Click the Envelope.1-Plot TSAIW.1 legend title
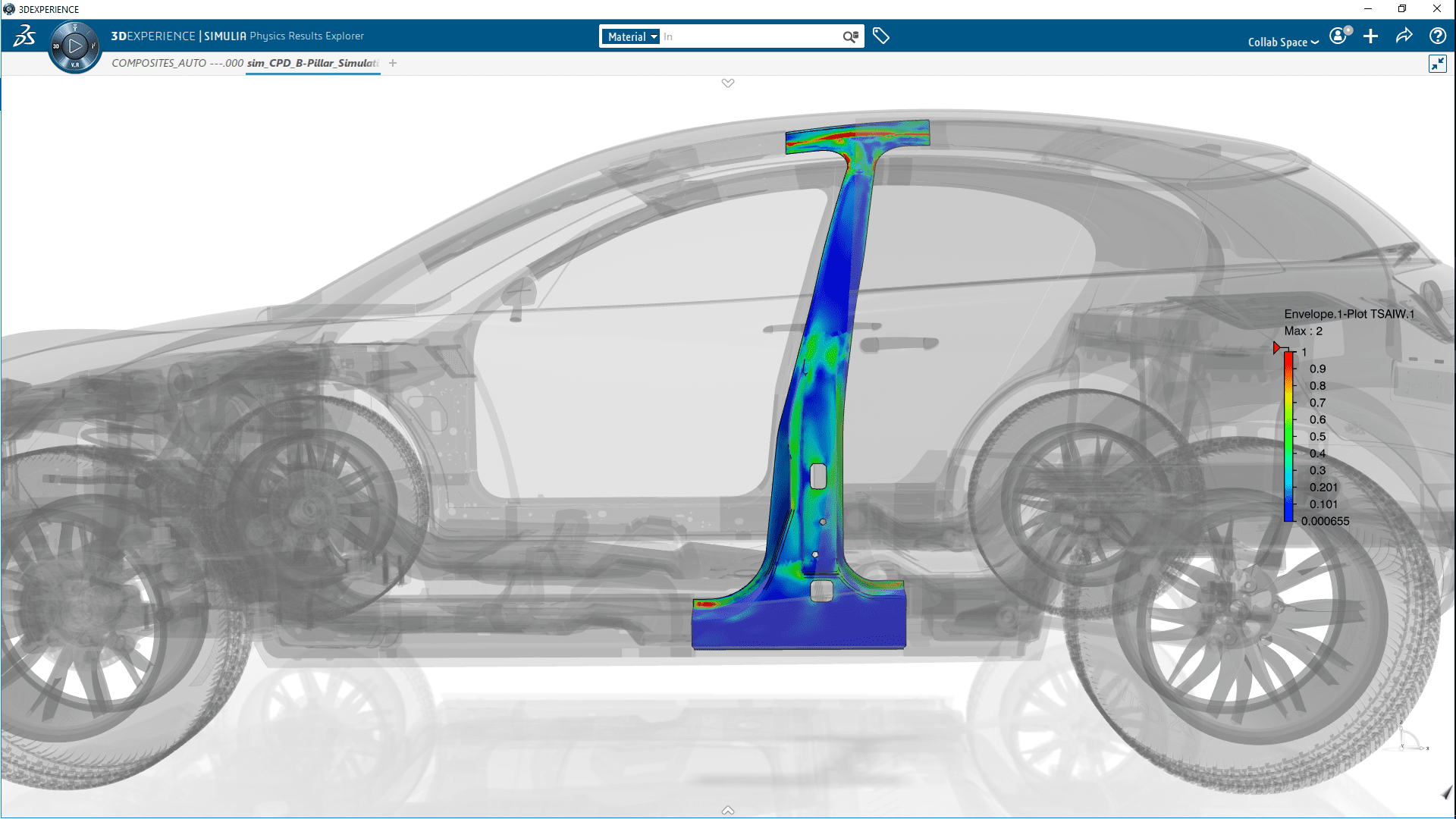Screen dimensions: 1456x819 click(x=1349, y=314)
